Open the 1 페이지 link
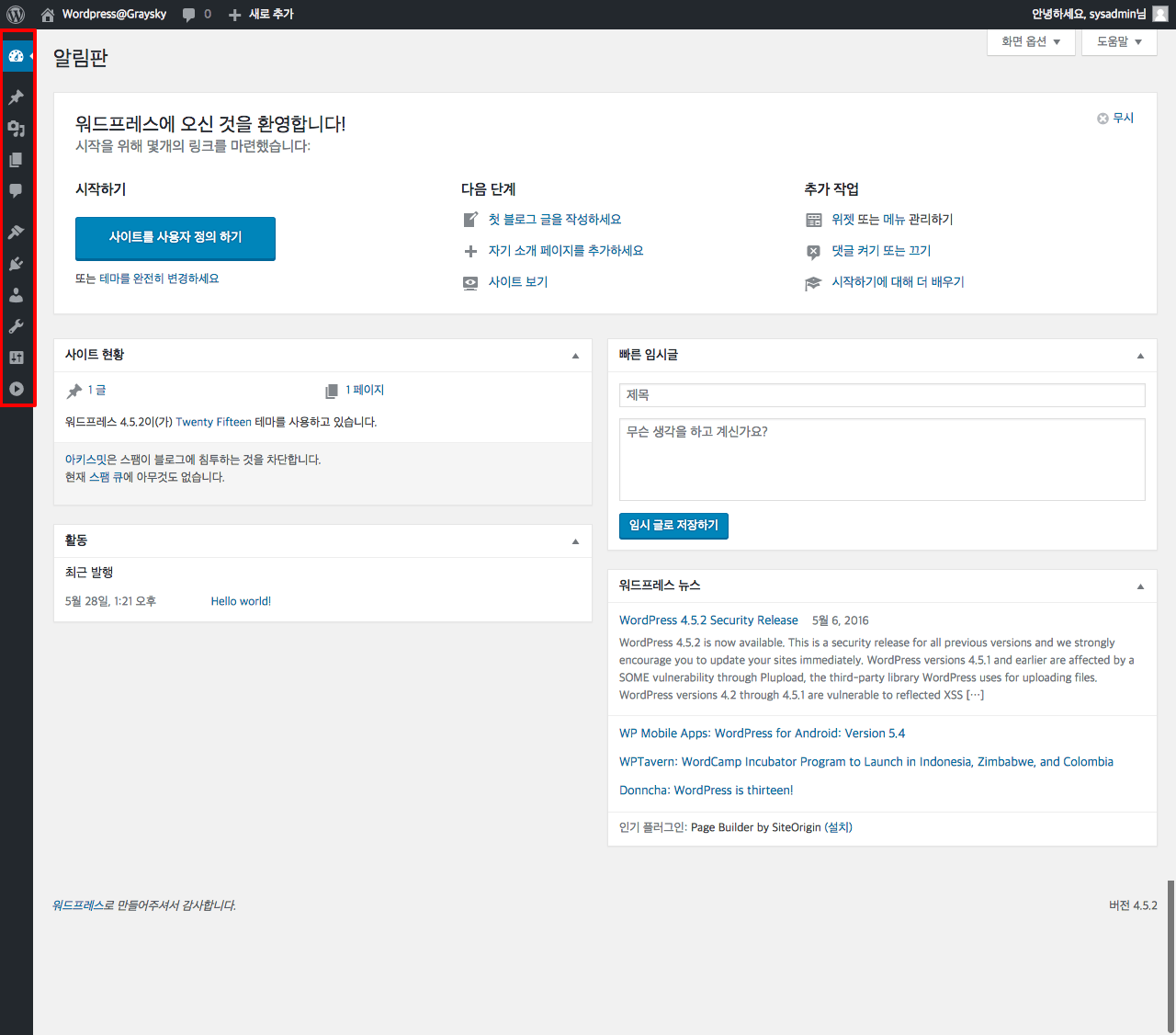 click(x=365, y=391)
